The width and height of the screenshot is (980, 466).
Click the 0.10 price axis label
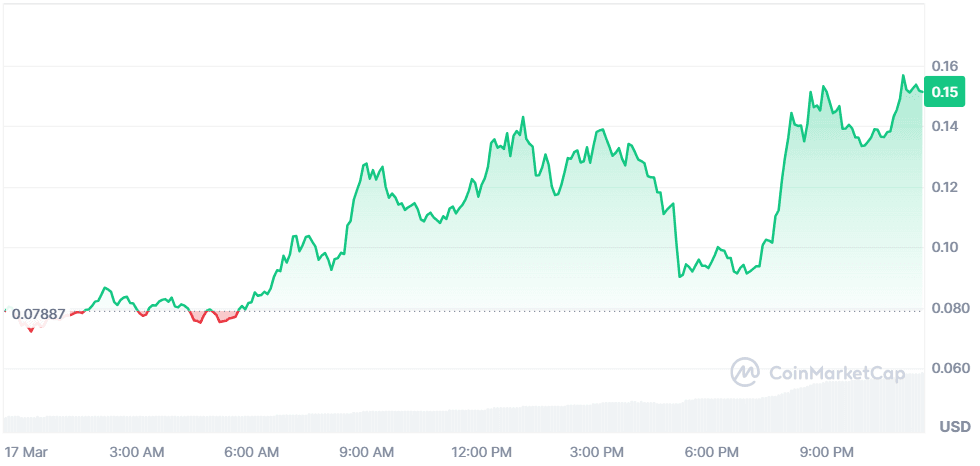pos(945,248)
